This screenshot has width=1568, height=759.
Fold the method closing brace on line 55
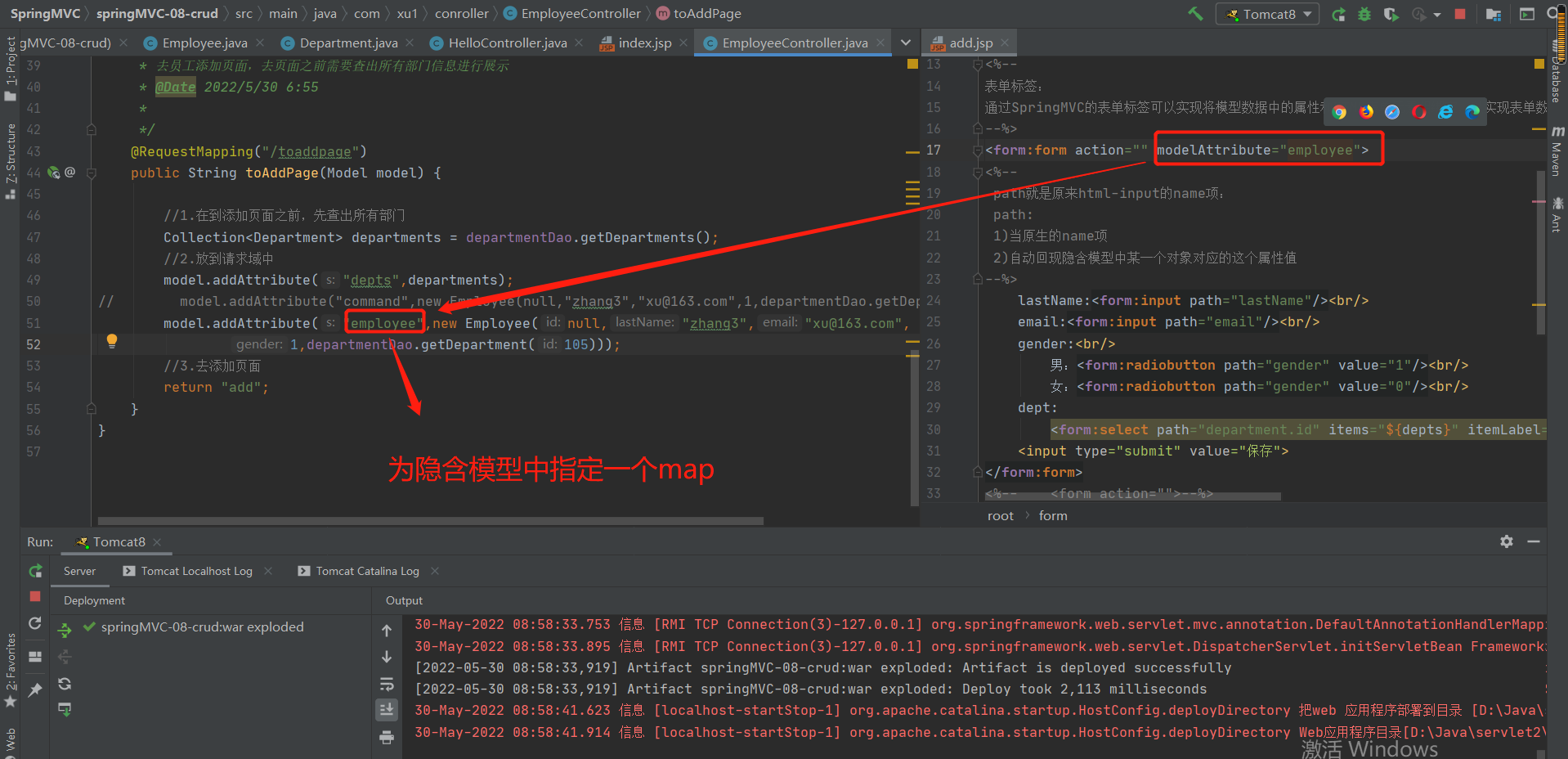92,408
